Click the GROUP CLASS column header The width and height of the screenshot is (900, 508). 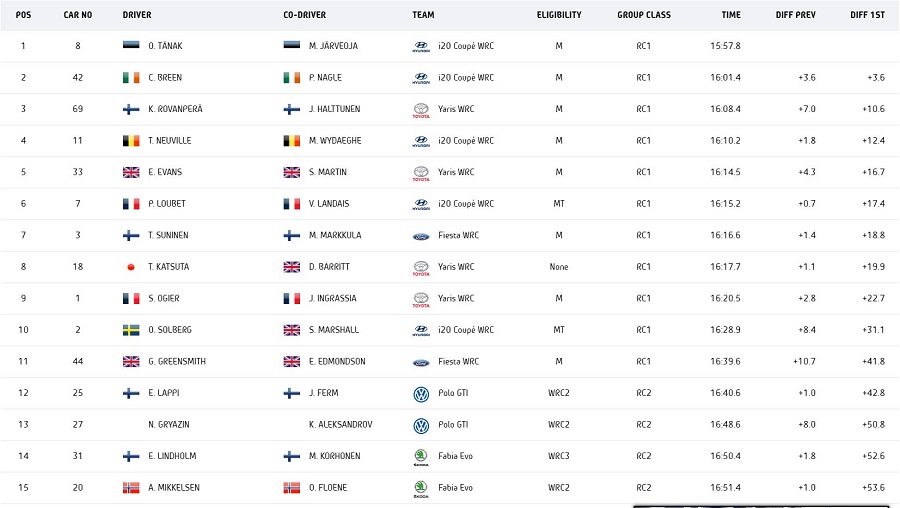click(644, 15)
